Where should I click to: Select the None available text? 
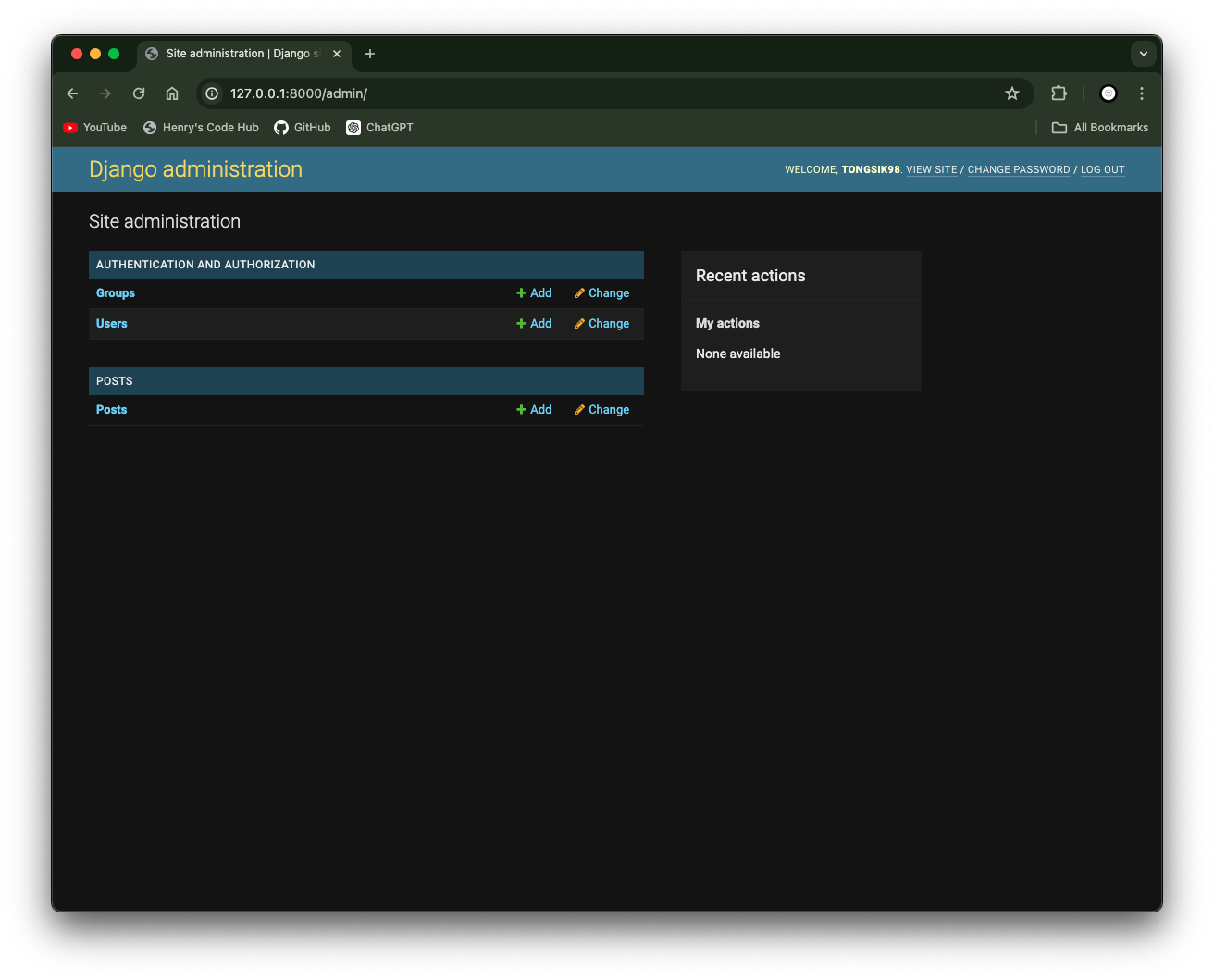click(738, 354)
